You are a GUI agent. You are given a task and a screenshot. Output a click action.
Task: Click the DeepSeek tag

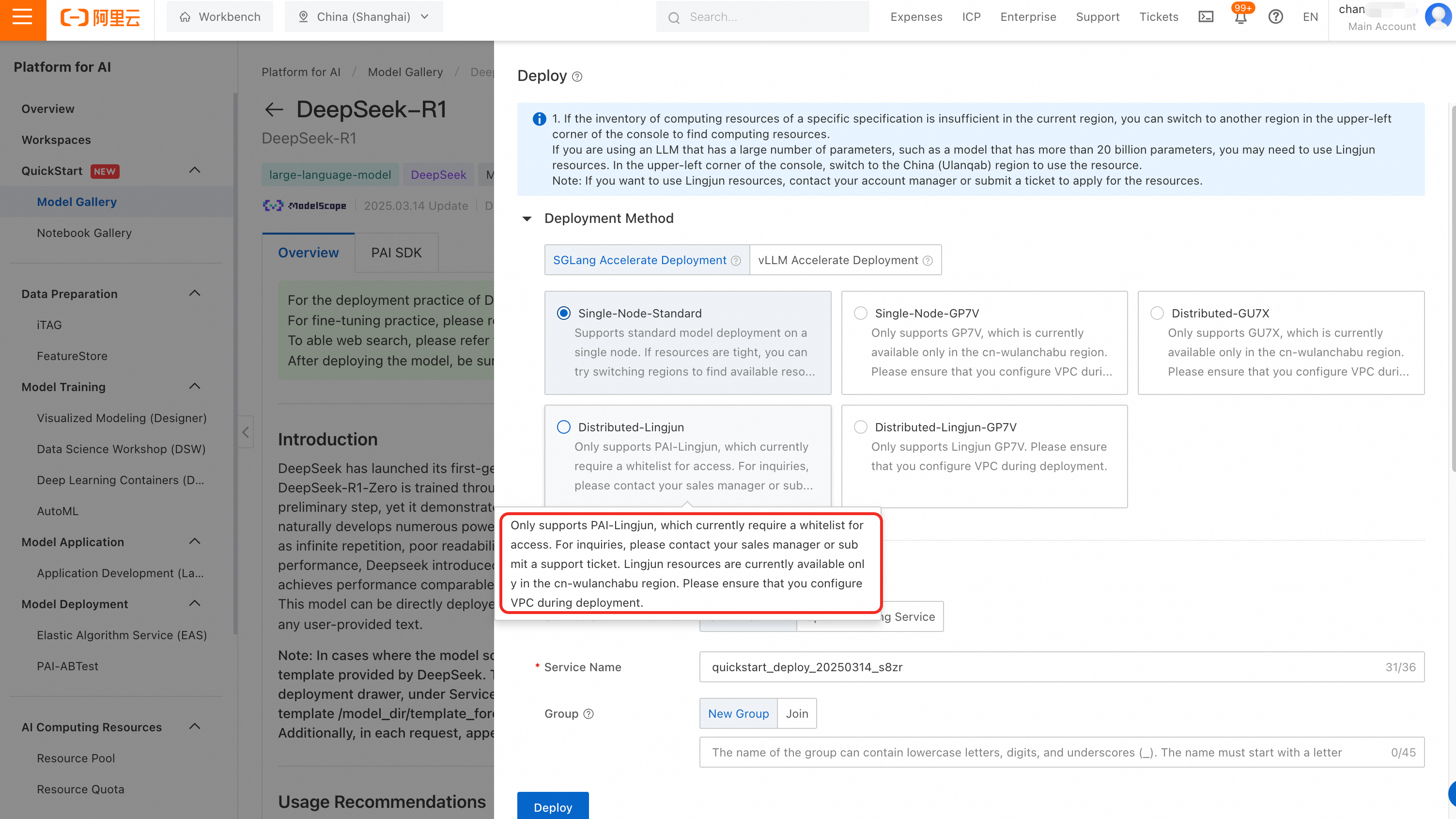(x=438, y=175)
